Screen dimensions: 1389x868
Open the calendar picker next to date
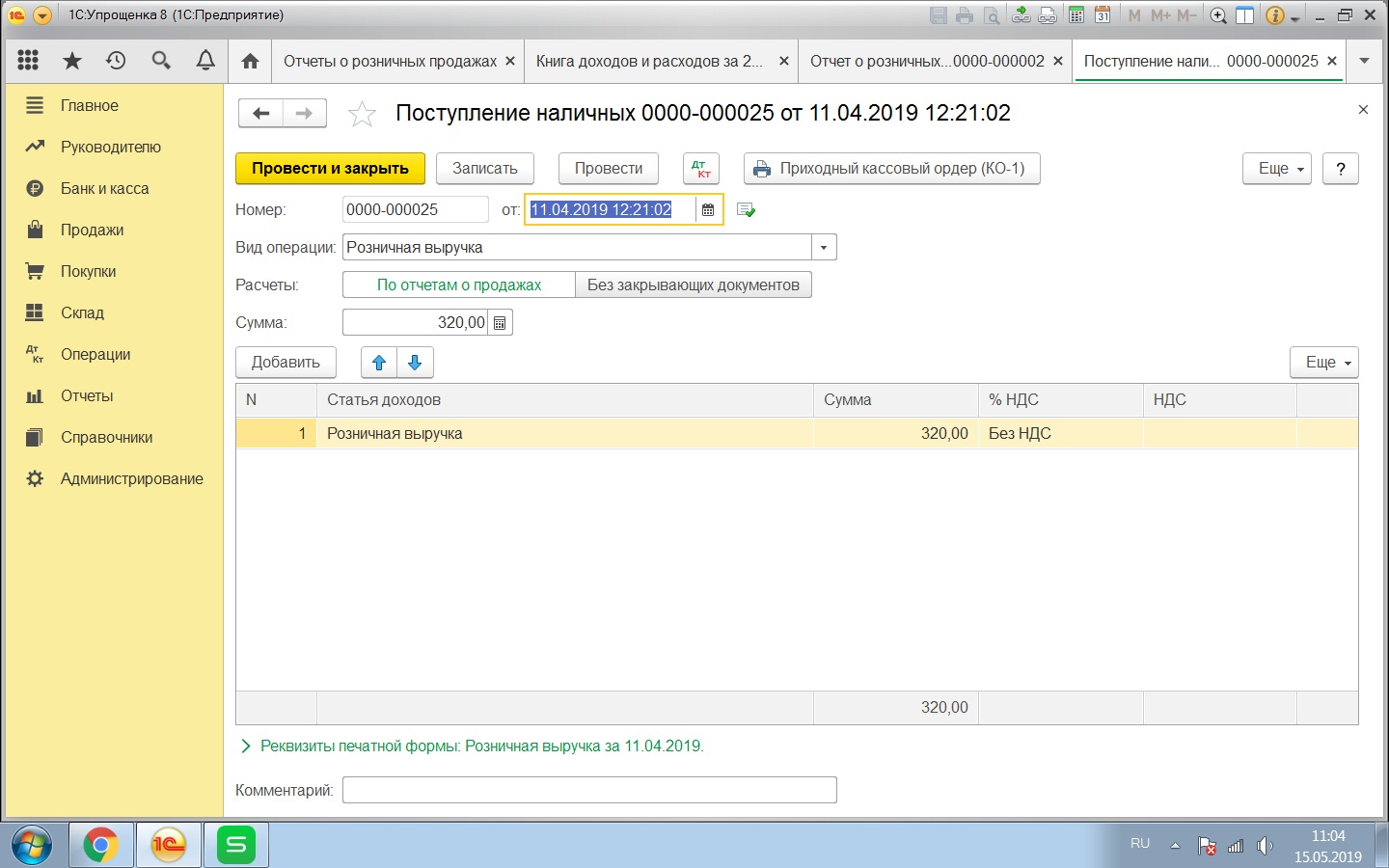pos(708,210)
